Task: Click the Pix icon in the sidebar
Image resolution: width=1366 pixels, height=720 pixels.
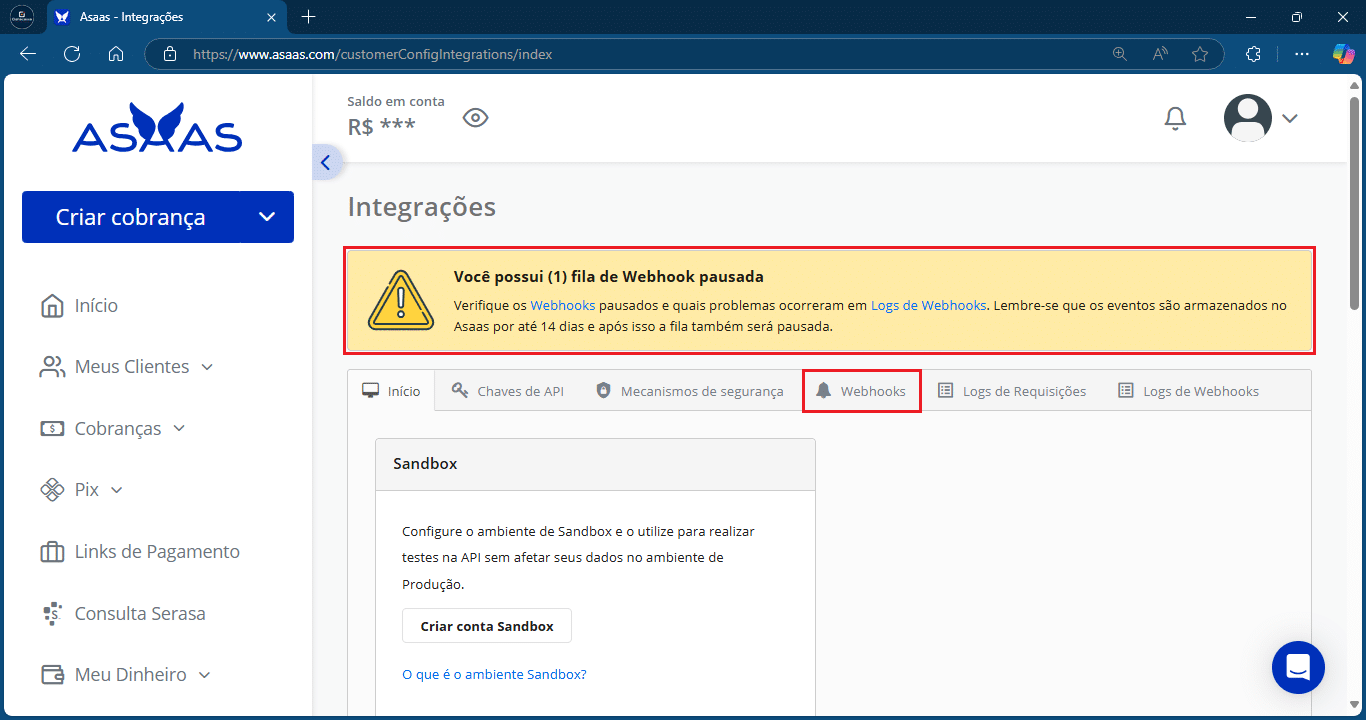Action: (x=52, y=489)
